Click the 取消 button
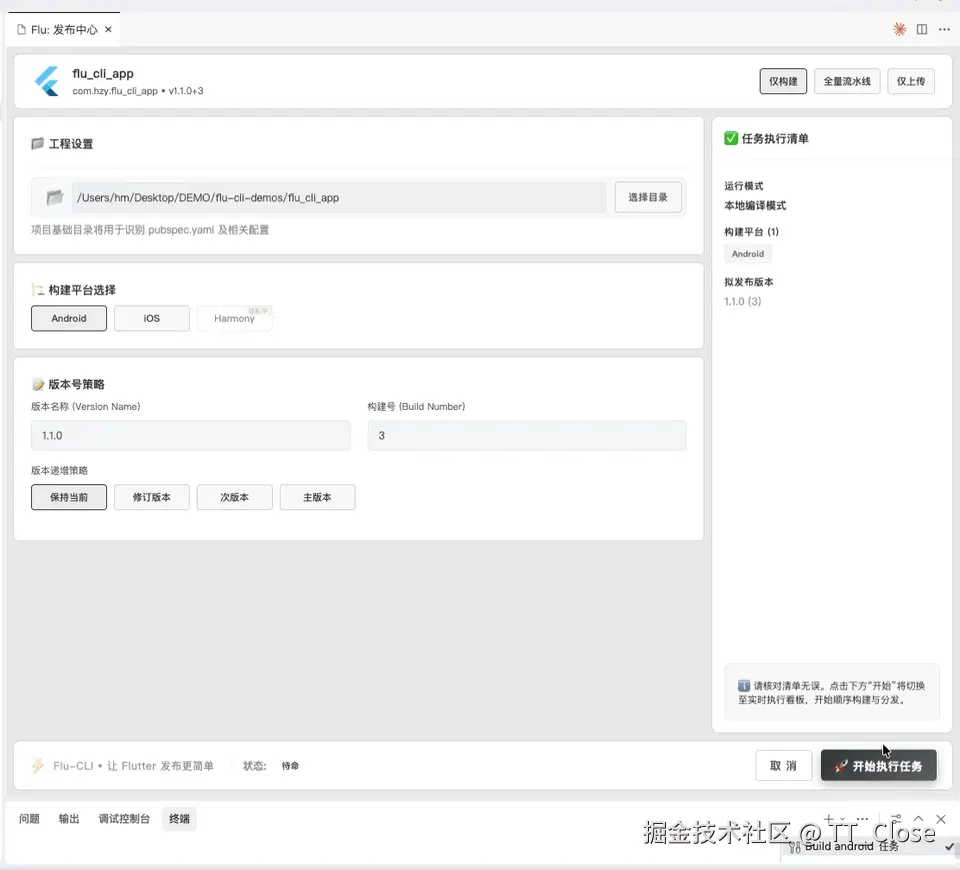The height and width of the screenshot is (870, 960). pyautogui.click(x=783, y=766)
